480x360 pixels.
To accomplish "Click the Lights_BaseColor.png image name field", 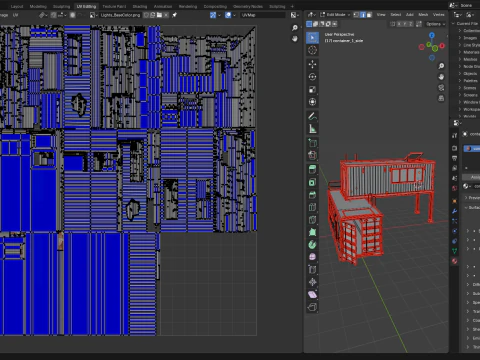I will 120,15.
